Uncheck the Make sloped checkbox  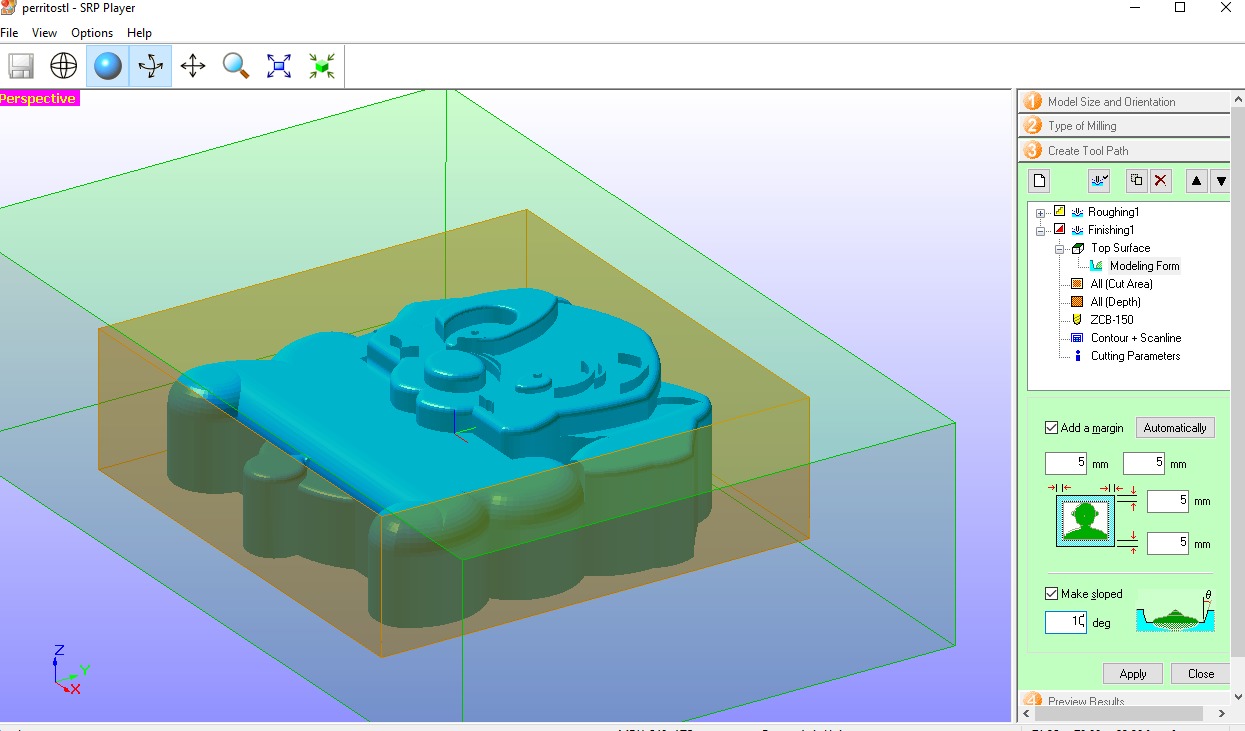pos(1051,594)
